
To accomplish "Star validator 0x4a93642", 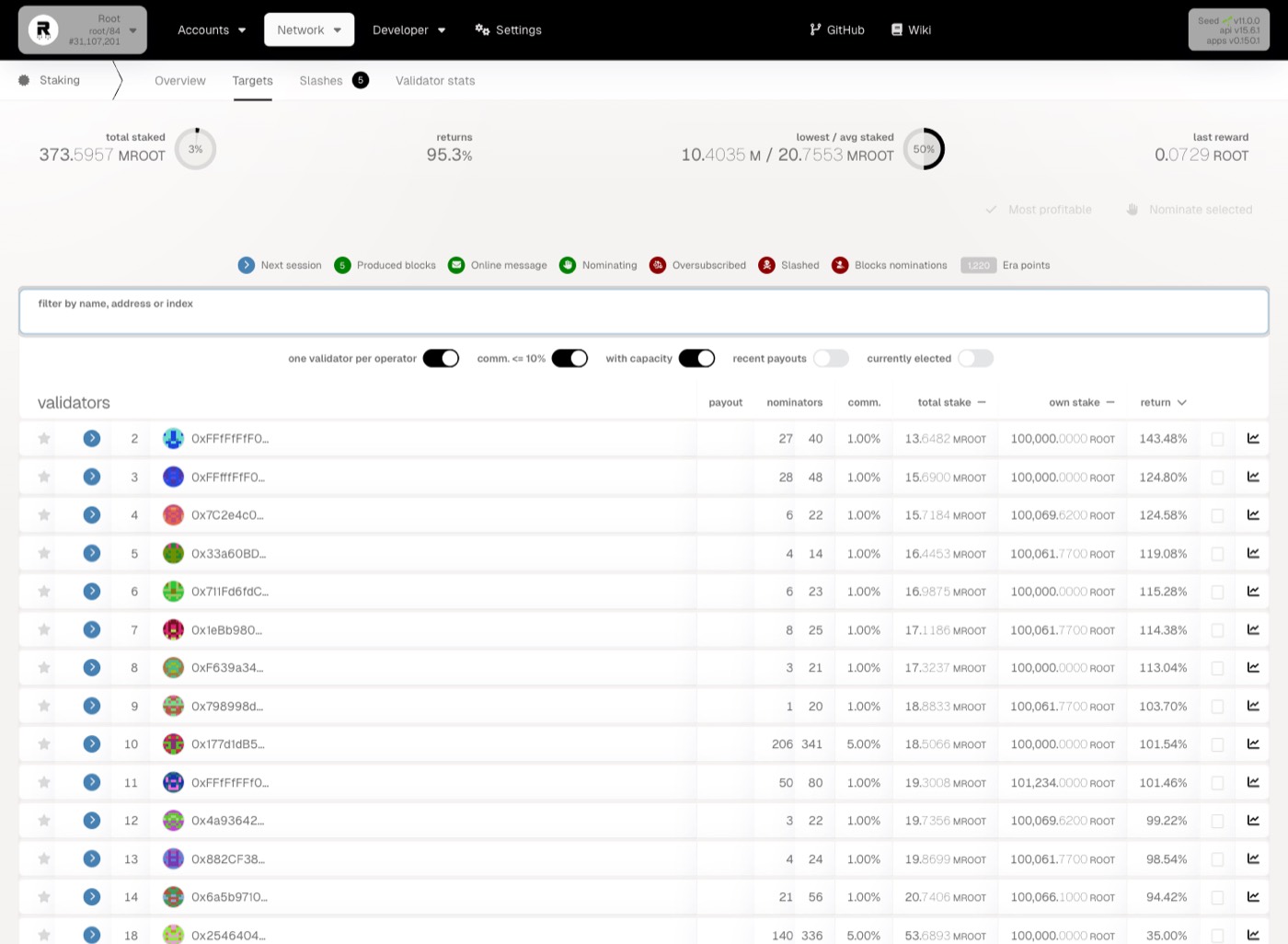I will click(43, 821).
